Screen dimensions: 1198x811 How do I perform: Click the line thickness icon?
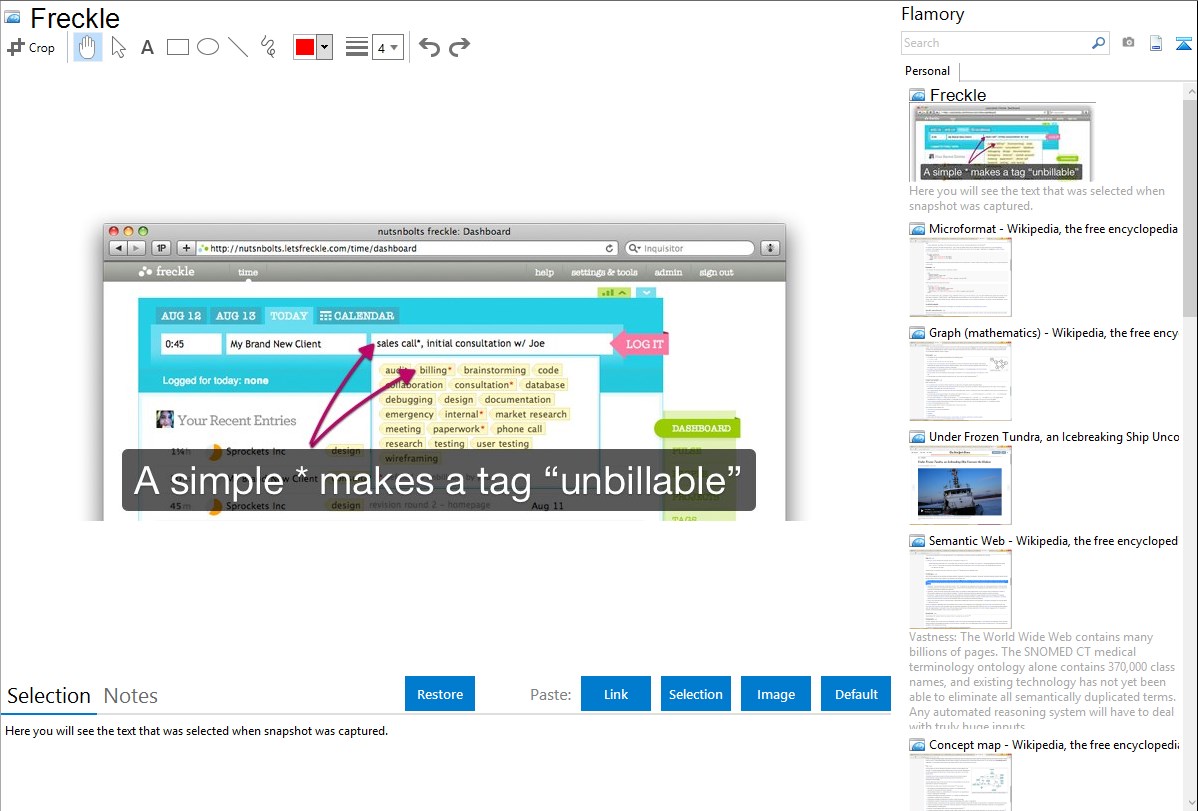tap(357, 47)
